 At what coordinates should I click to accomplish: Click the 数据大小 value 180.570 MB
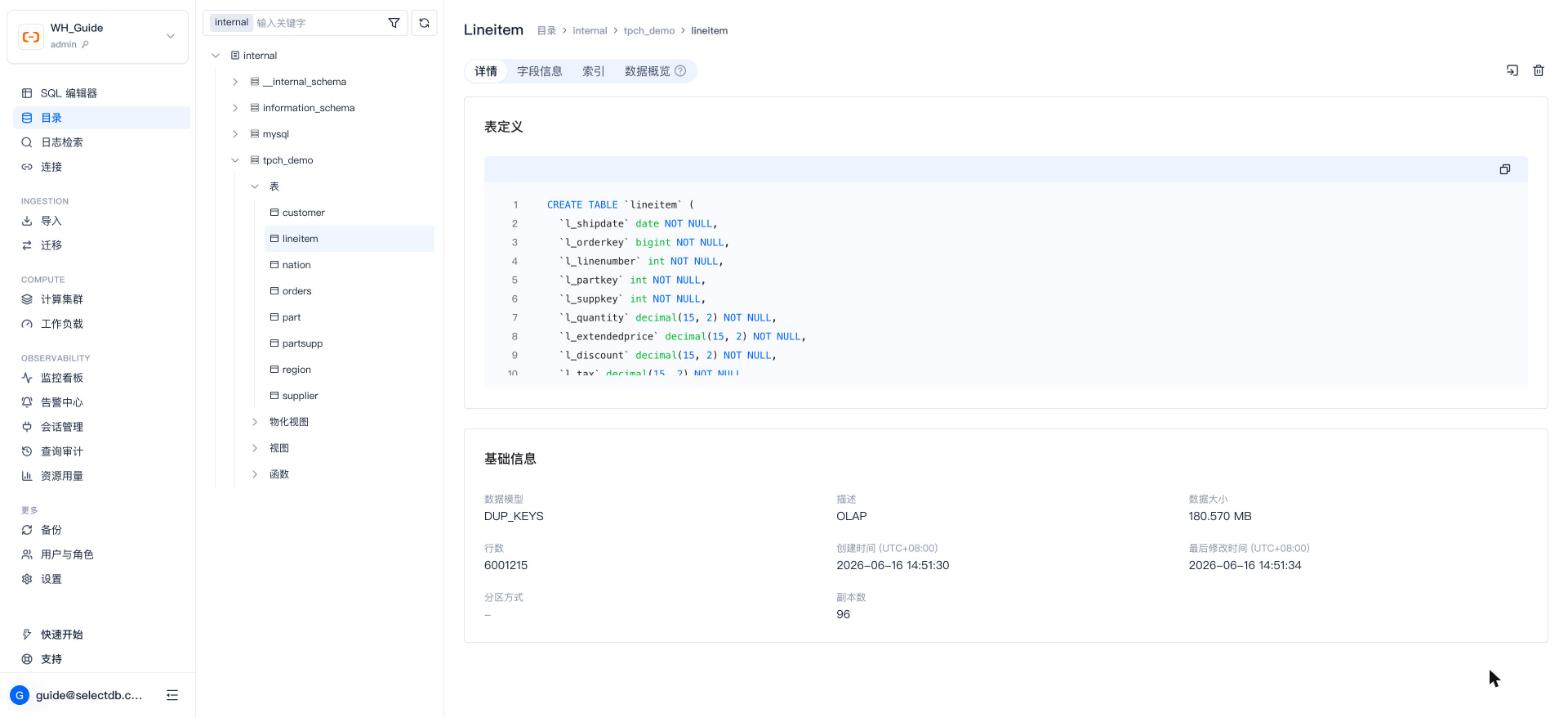[1220, 516]
